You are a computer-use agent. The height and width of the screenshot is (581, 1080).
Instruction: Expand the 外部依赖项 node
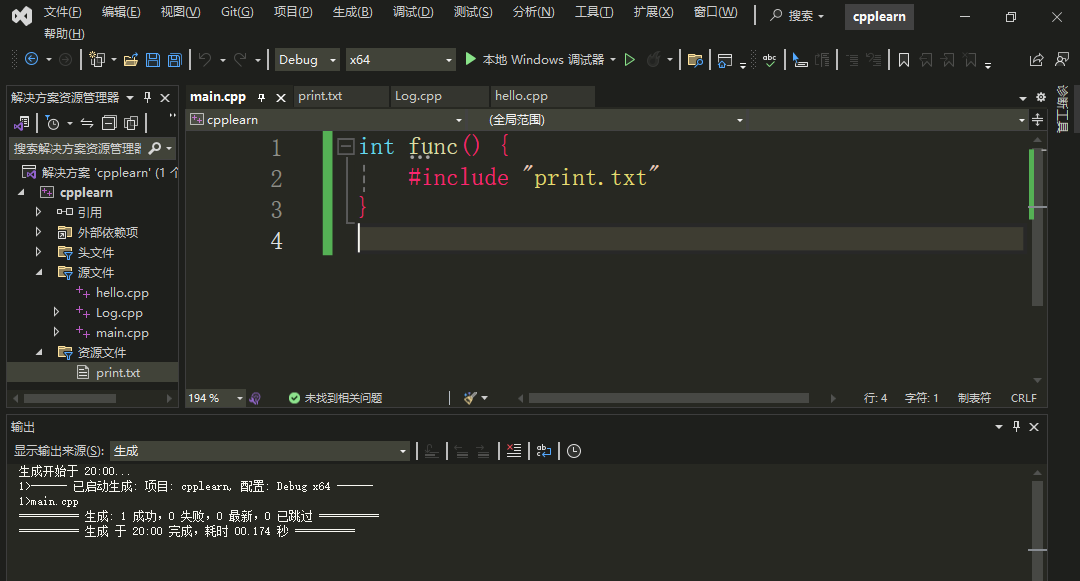pos(39,232)
